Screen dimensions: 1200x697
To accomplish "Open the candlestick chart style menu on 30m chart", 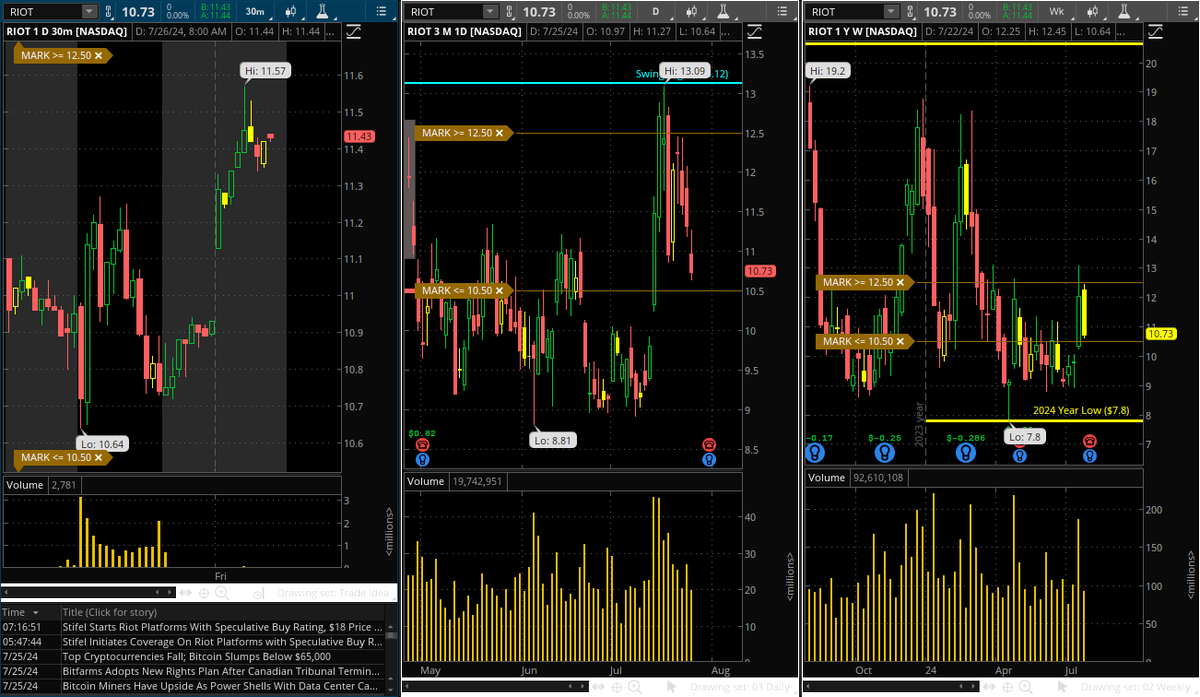I will [x=292, y=12].
